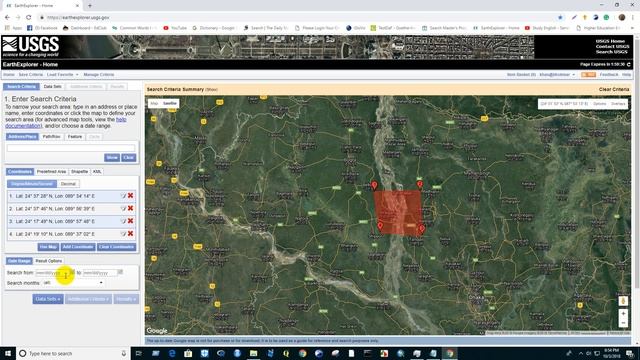
Task: Click map marker number 1
Action: click(x=374, y=186)
